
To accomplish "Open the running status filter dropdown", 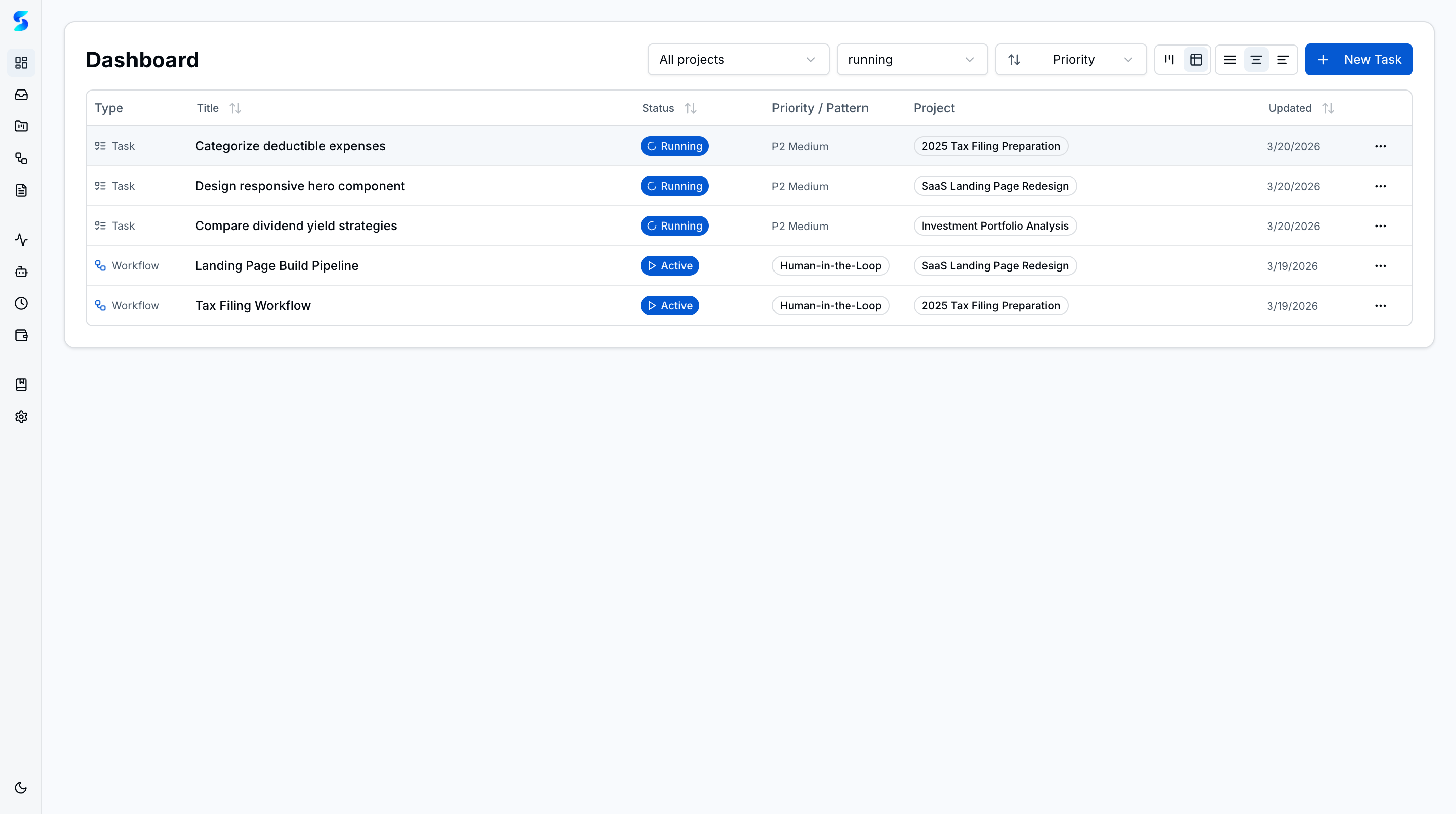I will (912, 59).
